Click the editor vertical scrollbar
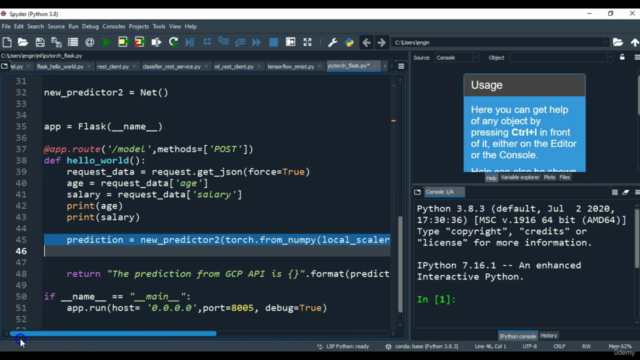 [400, 264]
